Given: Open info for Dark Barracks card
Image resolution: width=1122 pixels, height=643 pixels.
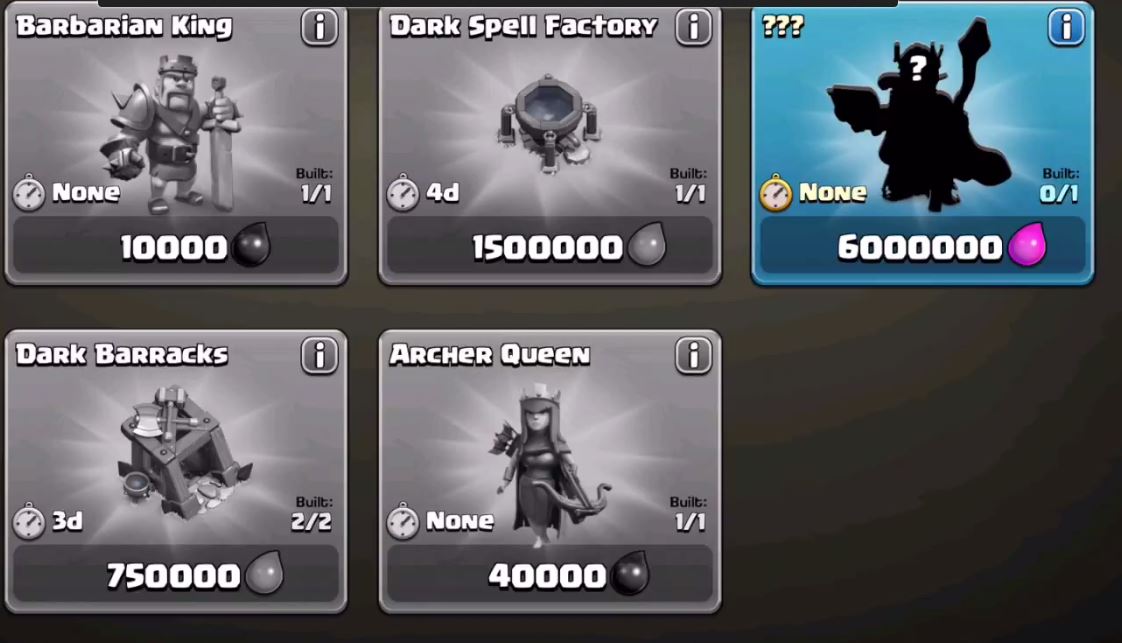Looking at the screenshot, I should point(319,355).
